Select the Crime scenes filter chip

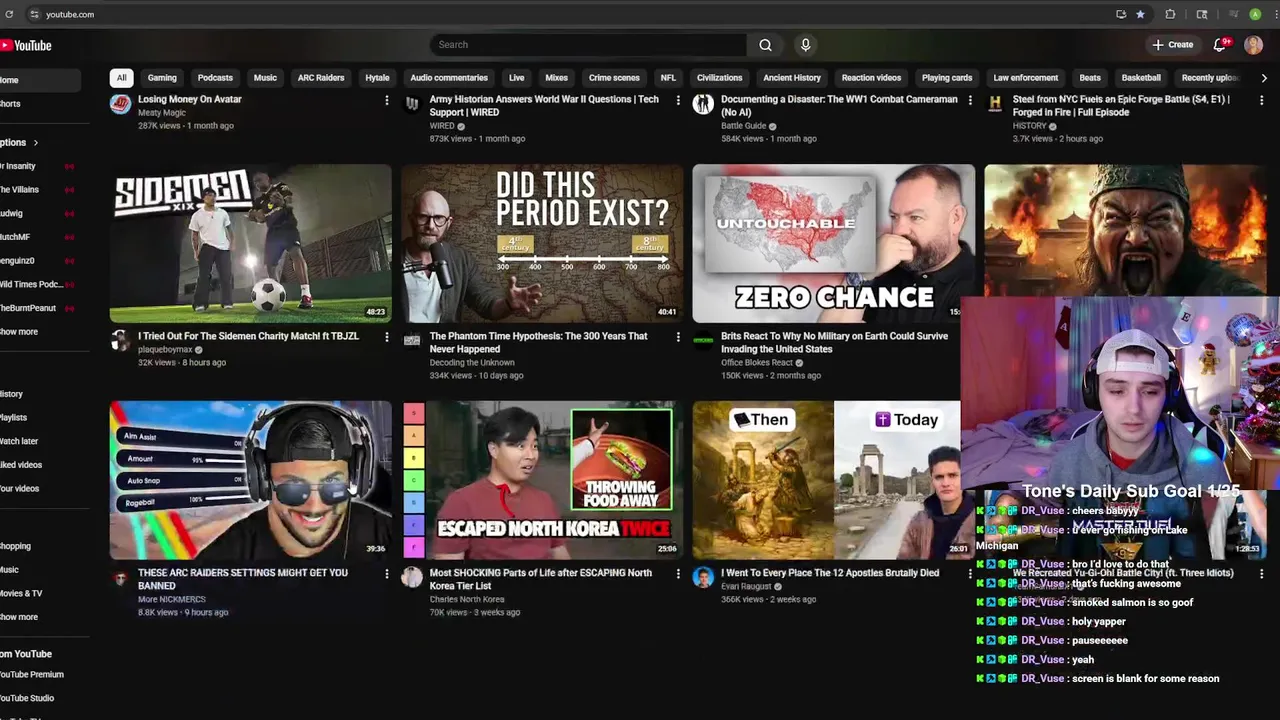tap(614, 78)
